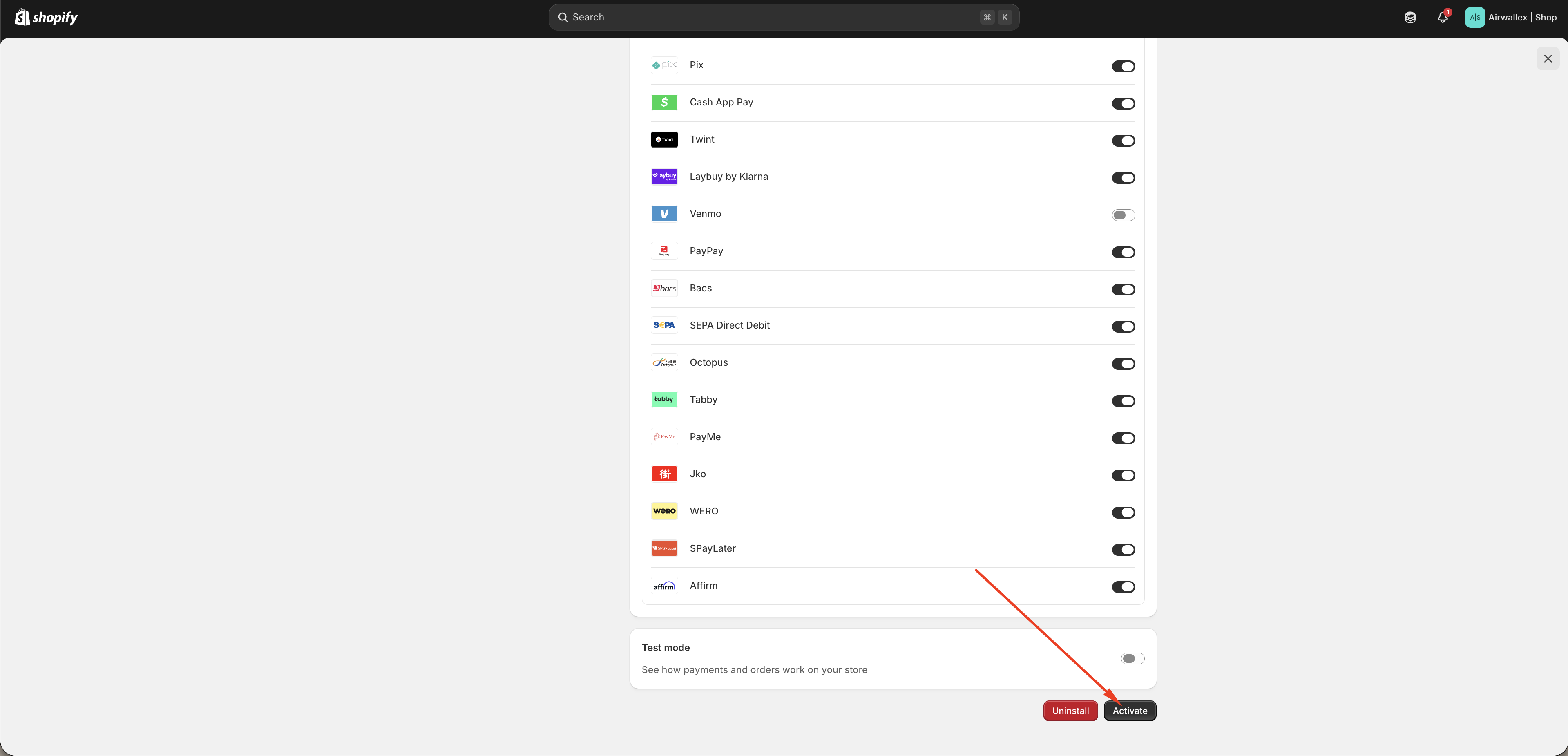Disable the Octopus toggle
The height and width of the screenshot is (756, 1568).
(1123, 364)
